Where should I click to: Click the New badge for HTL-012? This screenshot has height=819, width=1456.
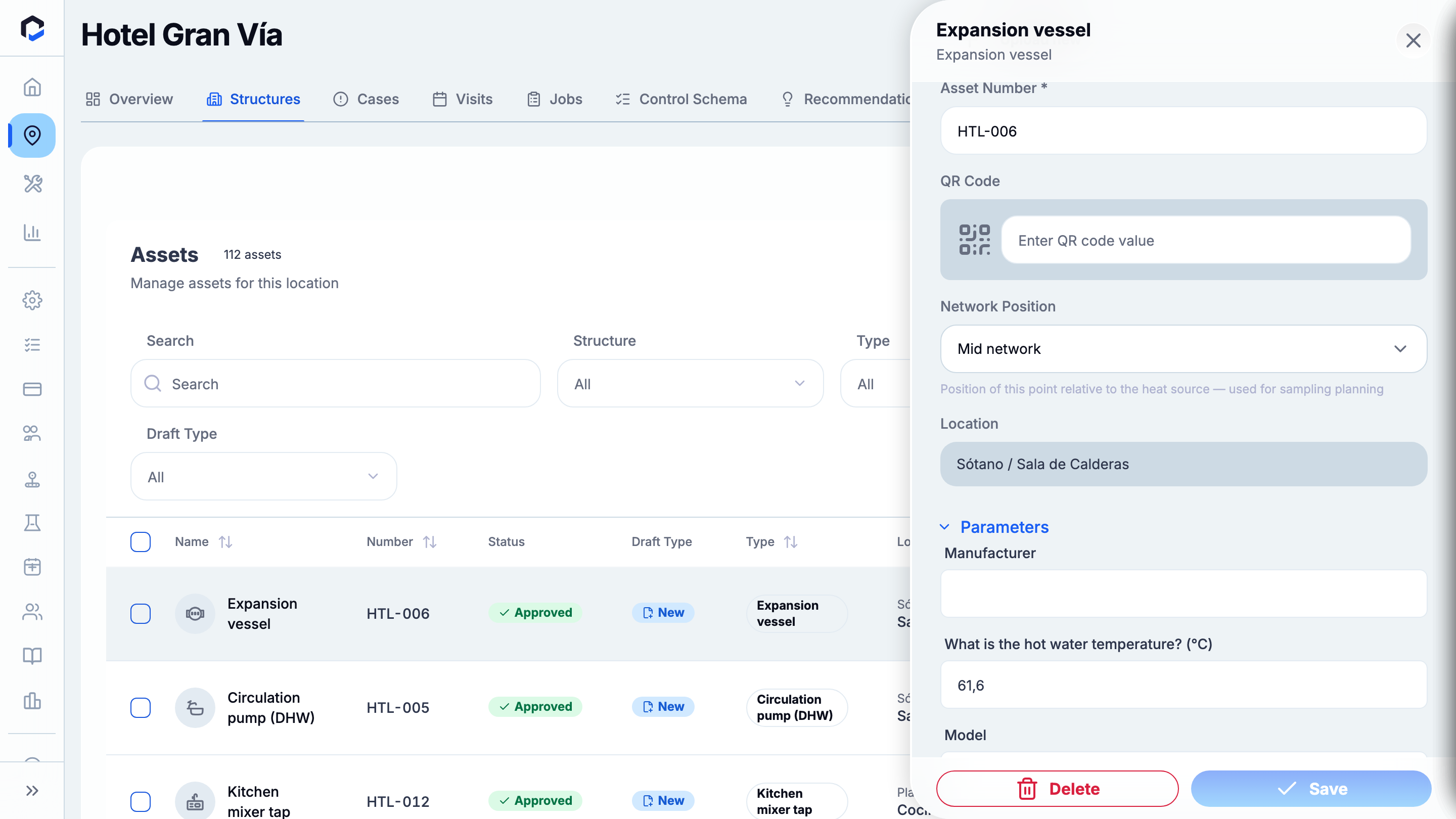pos(663,800)
